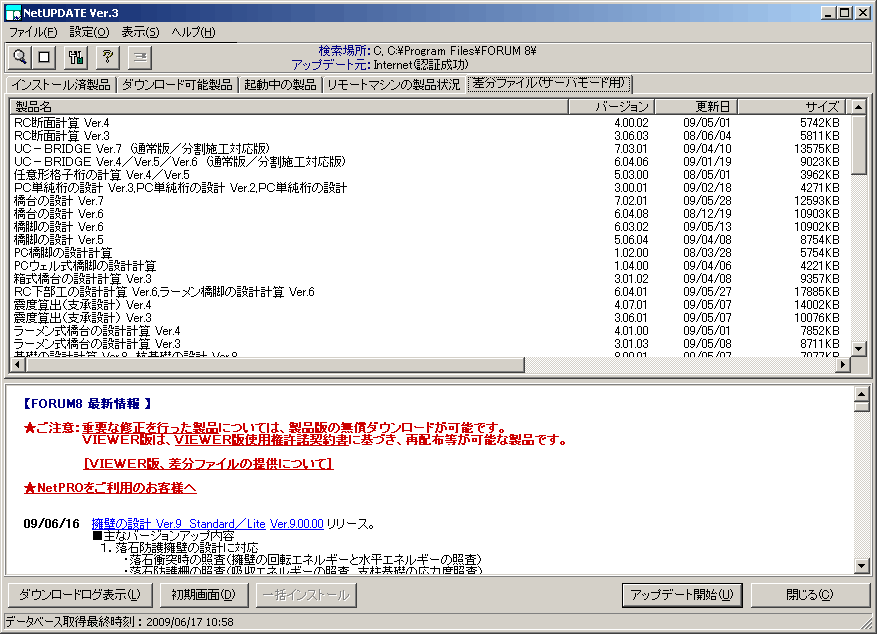The height and width of the screenshot is (634, 877).
Task: Switch to the ダウンロード可能製品 tab
Action: coord(177,85)
